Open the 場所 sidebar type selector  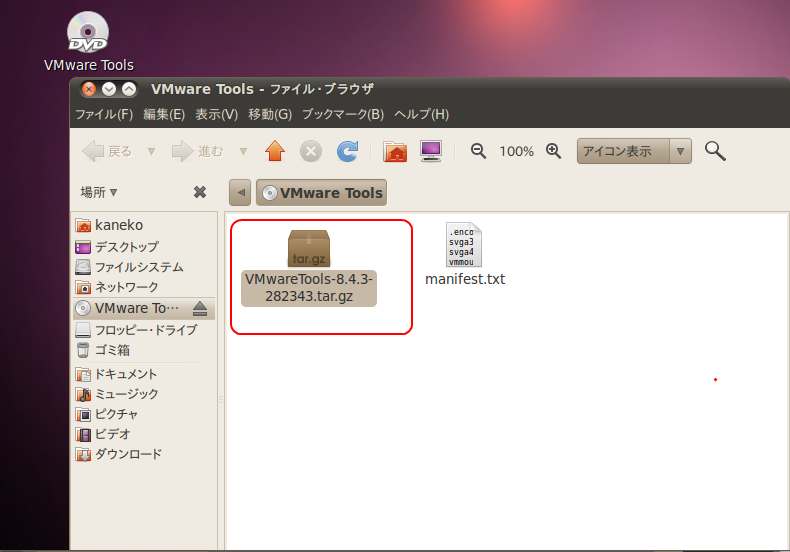99,192
